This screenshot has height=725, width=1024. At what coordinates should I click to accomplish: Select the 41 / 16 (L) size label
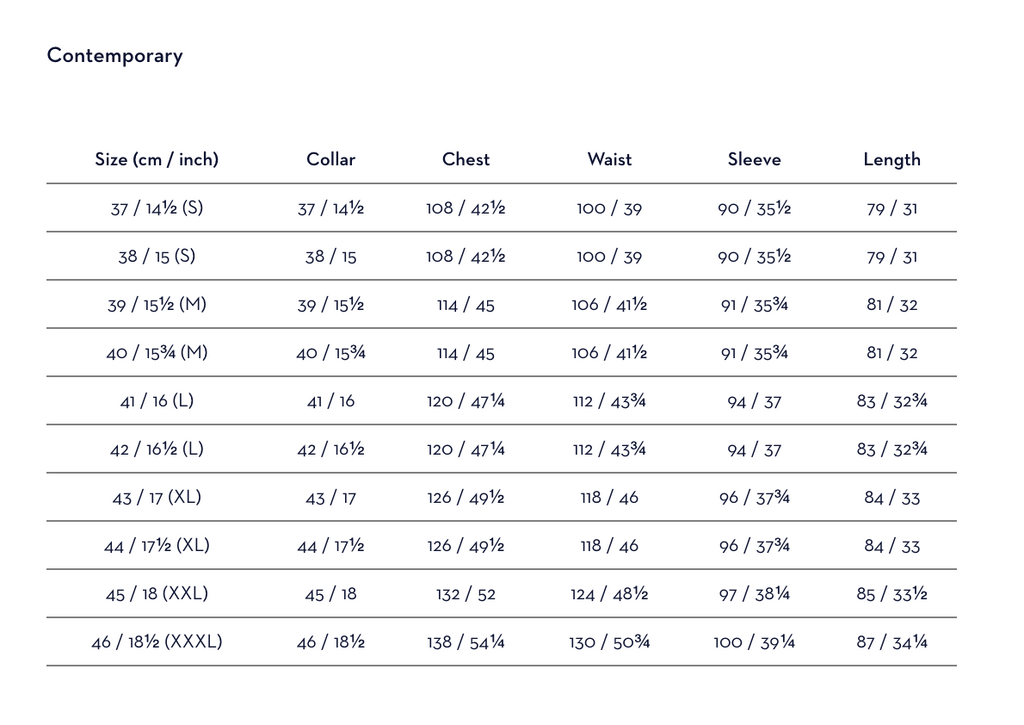point(157,401)
